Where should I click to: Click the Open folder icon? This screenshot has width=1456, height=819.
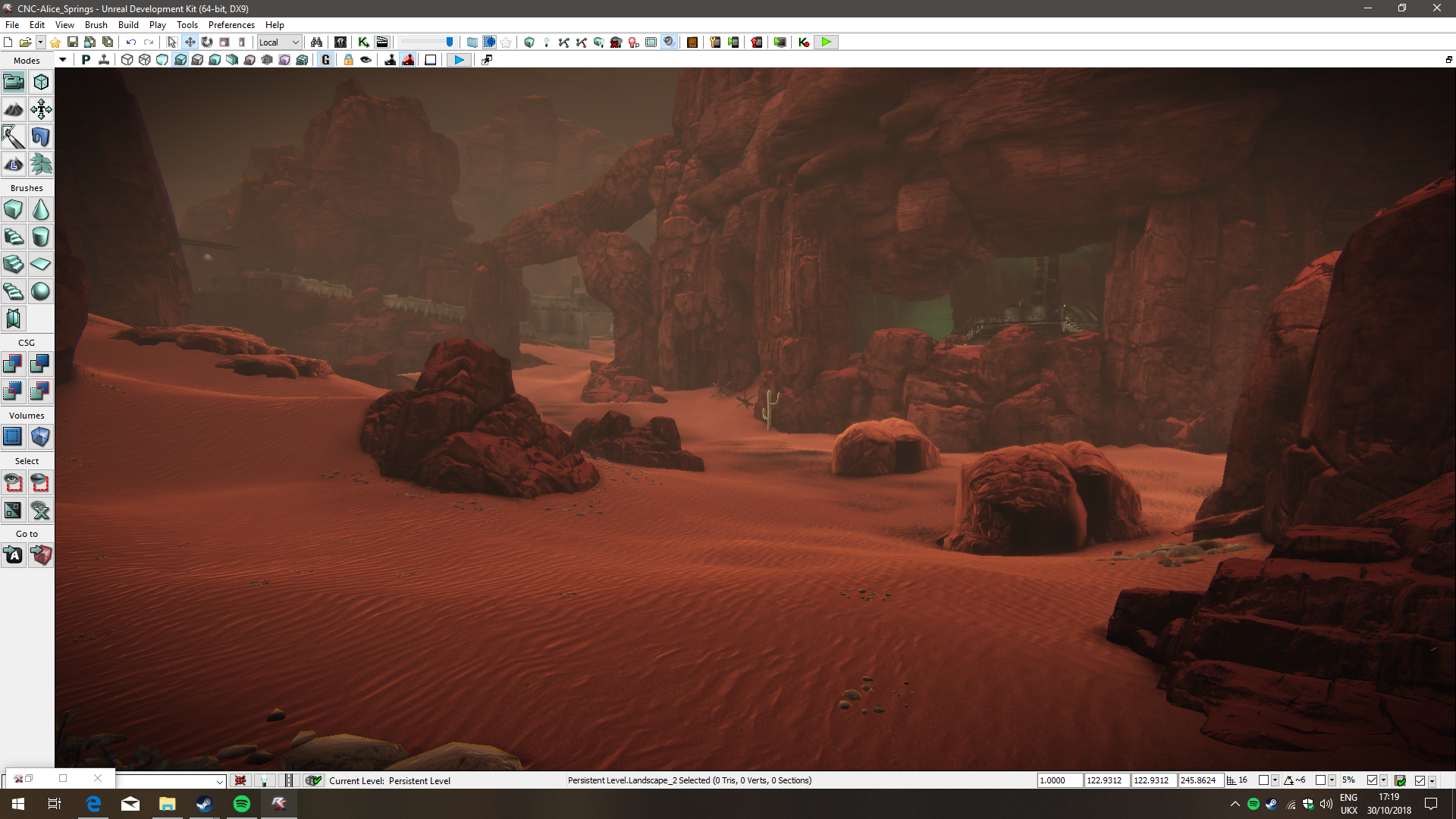25,42
